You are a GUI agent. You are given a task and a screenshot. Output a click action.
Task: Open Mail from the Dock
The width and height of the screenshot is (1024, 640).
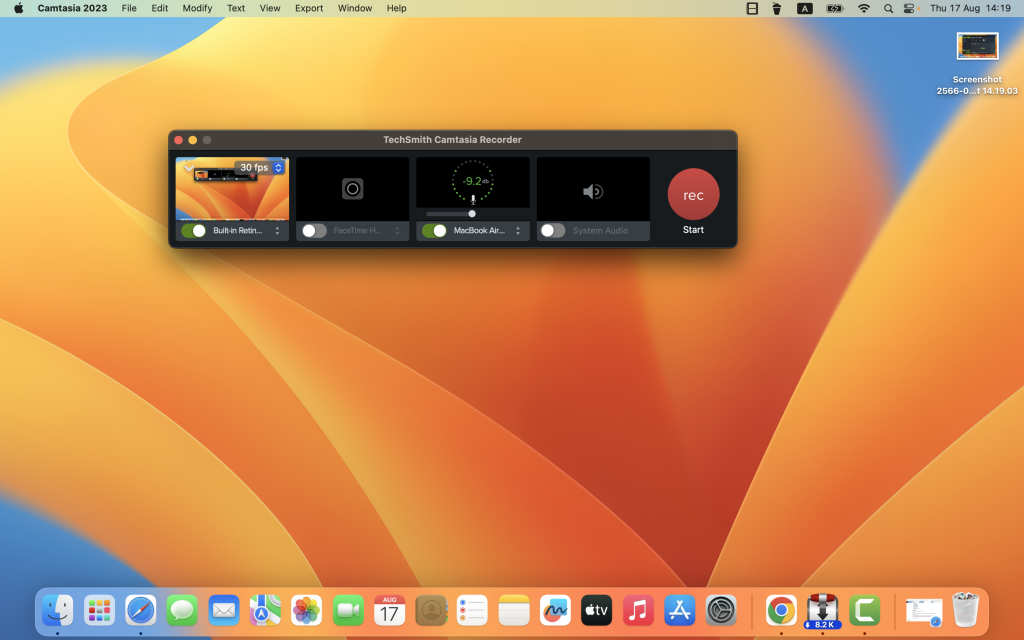[223, 611]
